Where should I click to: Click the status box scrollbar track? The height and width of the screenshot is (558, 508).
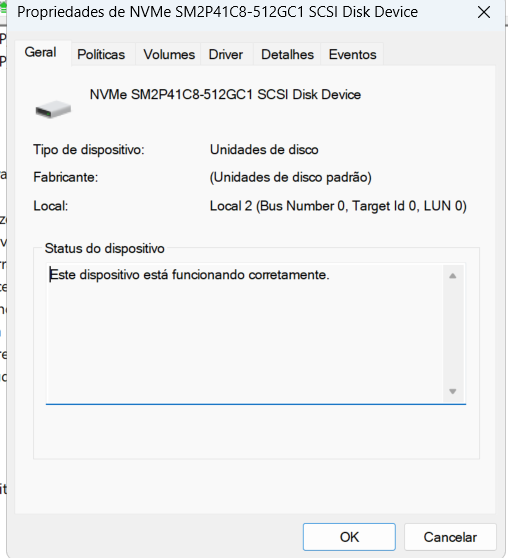coord(453,334)
